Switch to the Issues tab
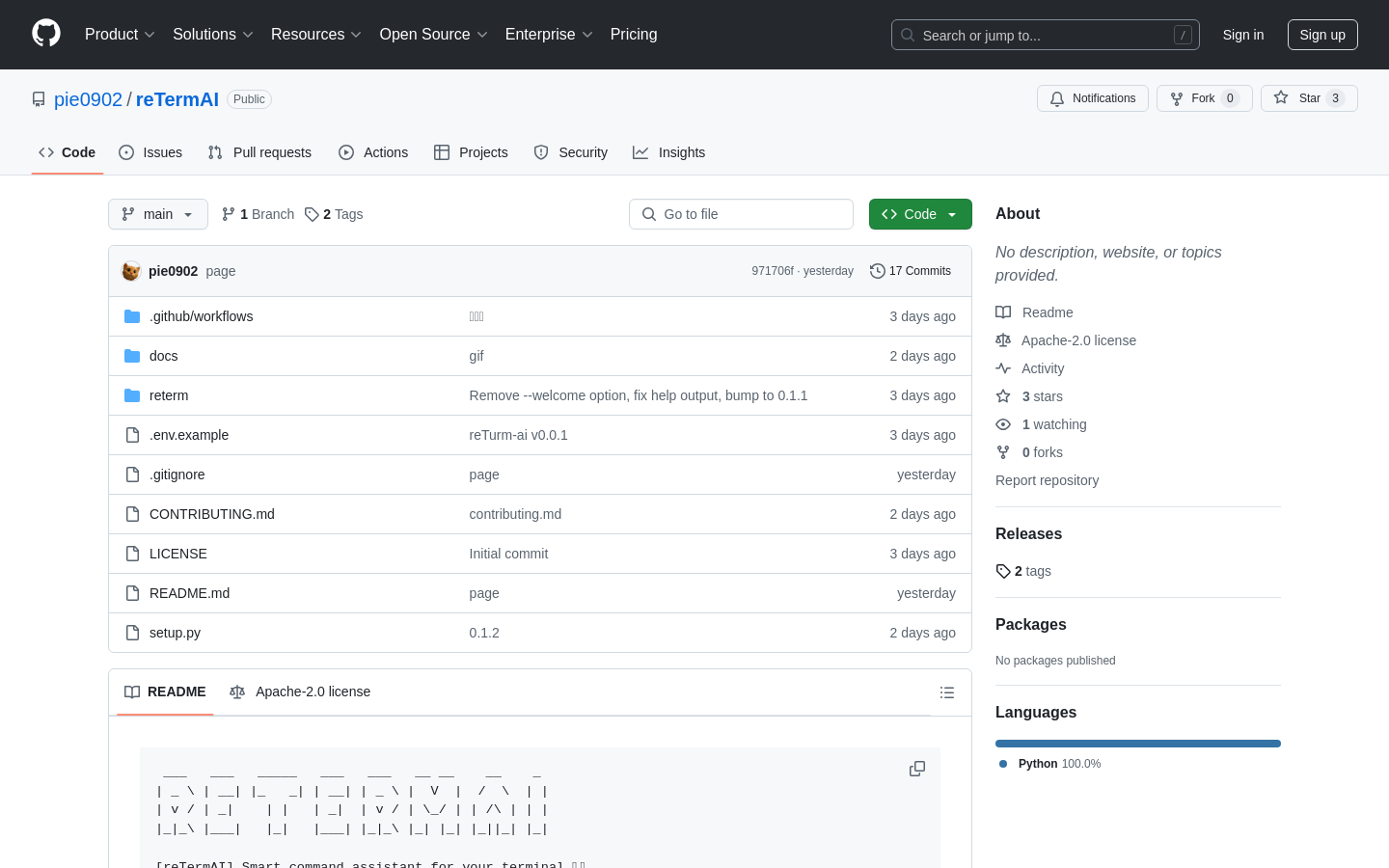Image resolution: width=1389 pixels, height=868 pixels. pyautogui.click(x=150, y=152)
